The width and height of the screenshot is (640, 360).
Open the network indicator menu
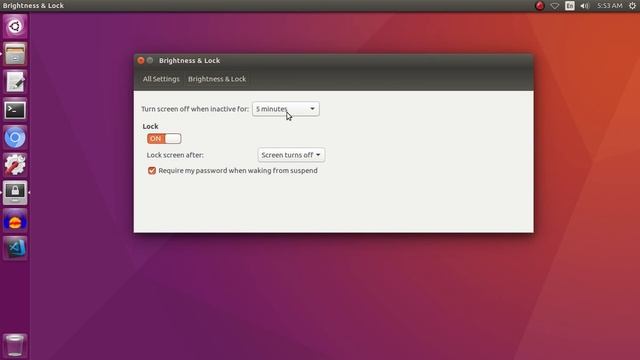(555, 6)
